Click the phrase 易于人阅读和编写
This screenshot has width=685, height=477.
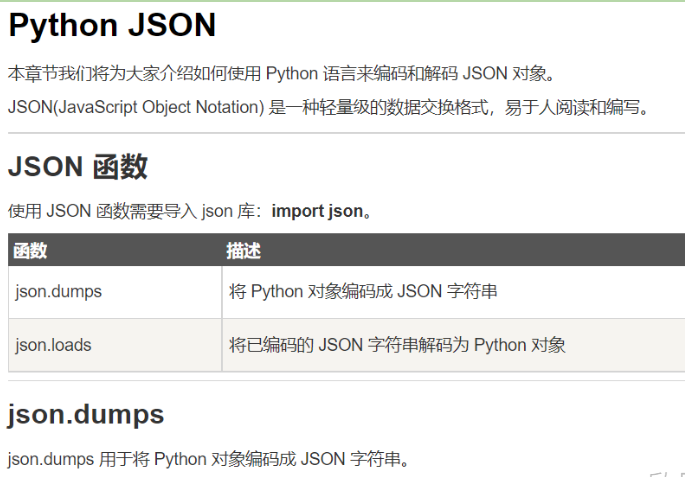pos(573,107)
